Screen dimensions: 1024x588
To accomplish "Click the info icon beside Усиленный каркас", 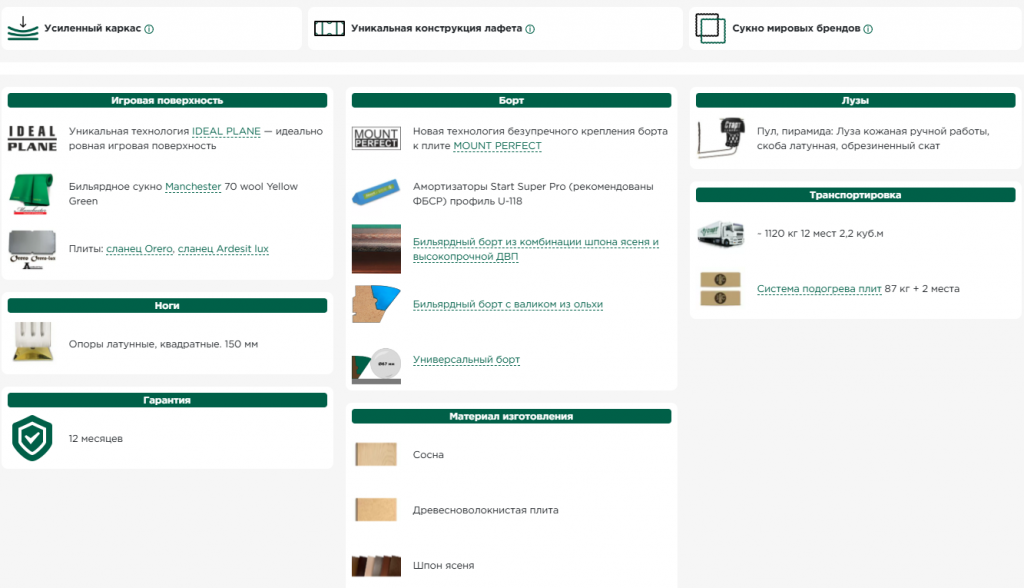I will (149, 29).
